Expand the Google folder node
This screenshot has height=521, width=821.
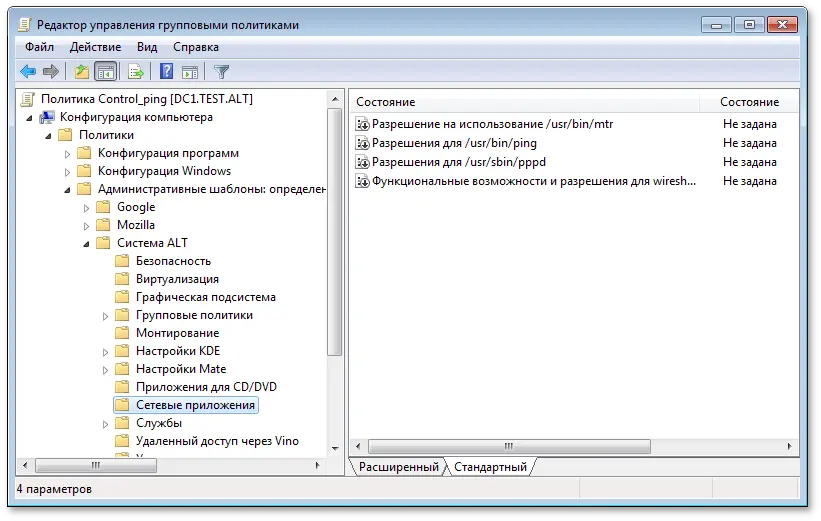pos(86,207)
